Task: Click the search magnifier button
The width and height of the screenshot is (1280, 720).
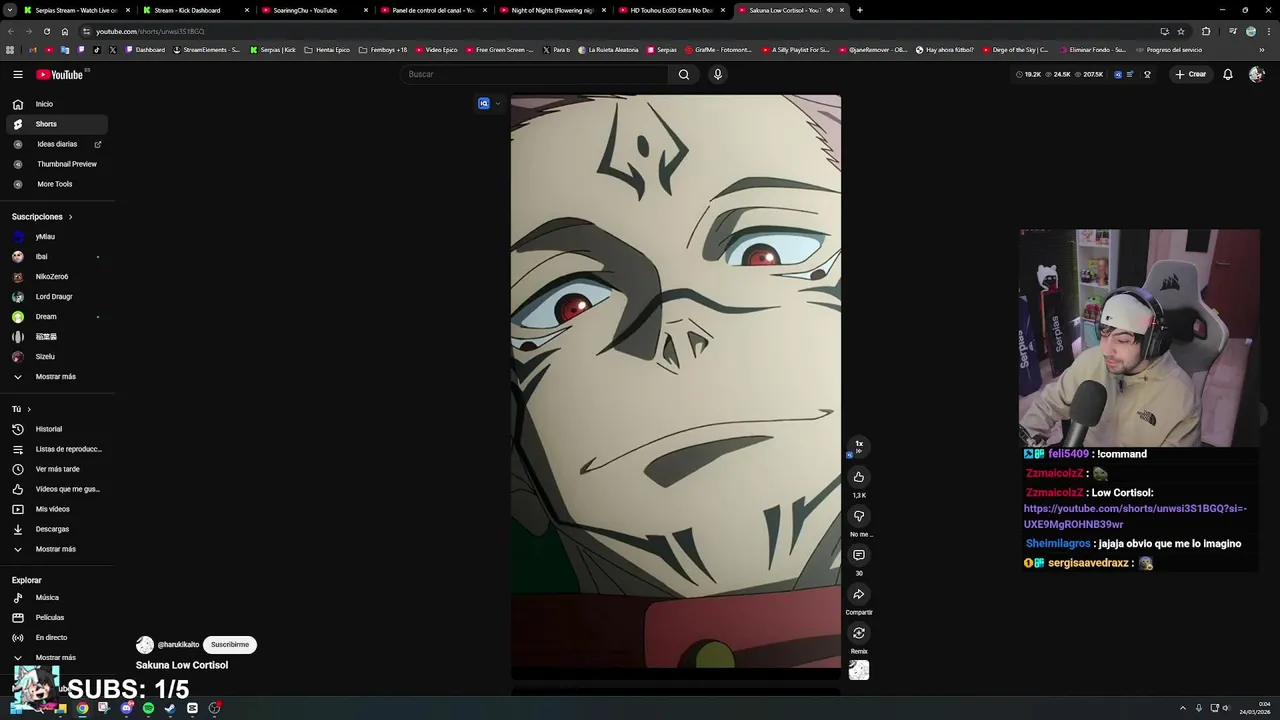Action: pos(684,74)
